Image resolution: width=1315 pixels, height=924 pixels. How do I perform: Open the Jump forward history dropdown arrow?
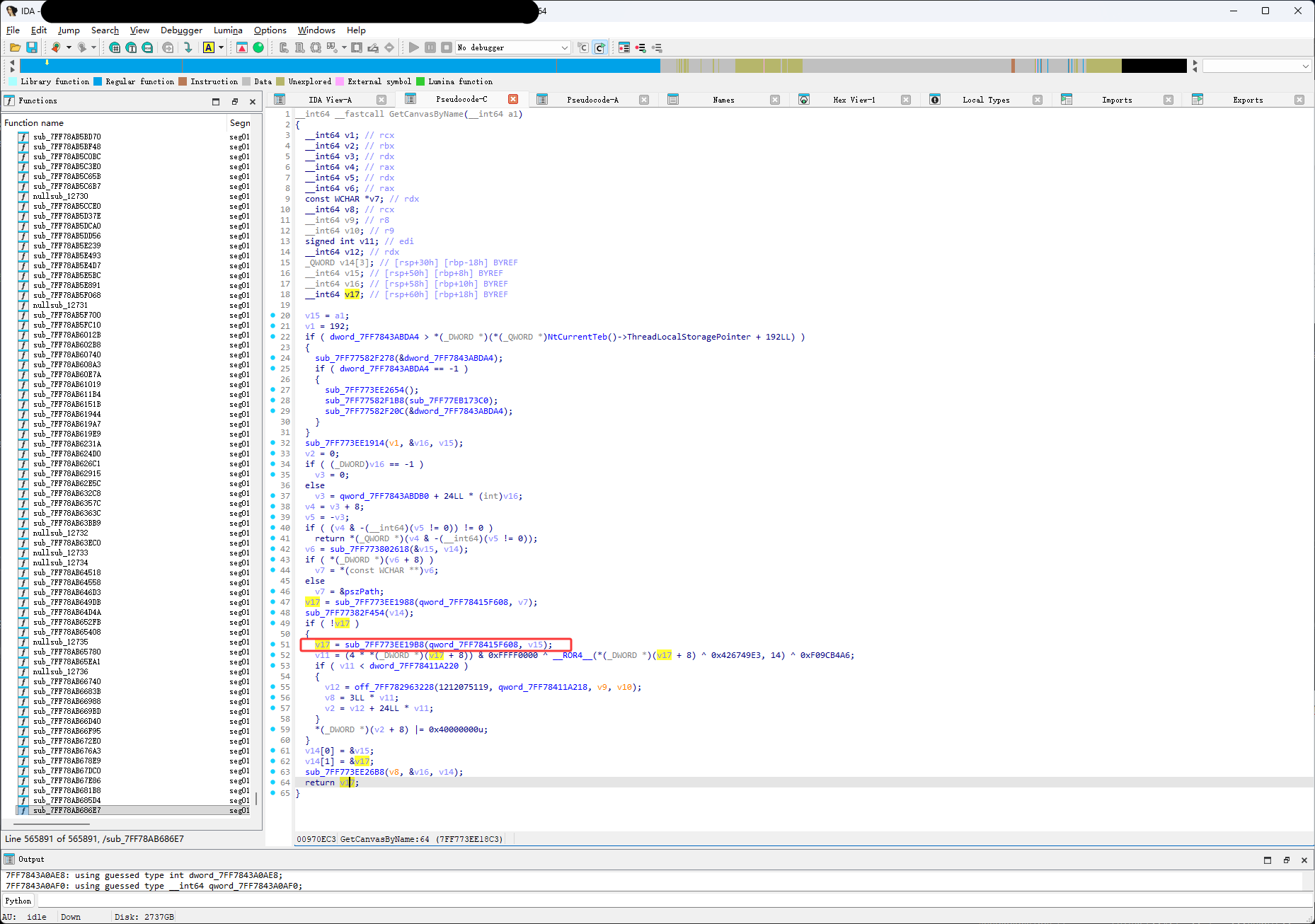pyautogui.click(x=93, y=47)
